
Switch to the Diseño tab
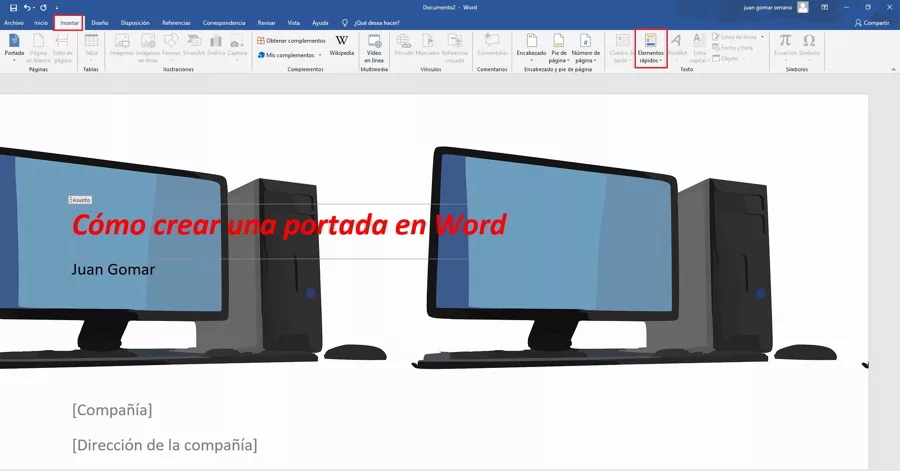coord(100,23)
